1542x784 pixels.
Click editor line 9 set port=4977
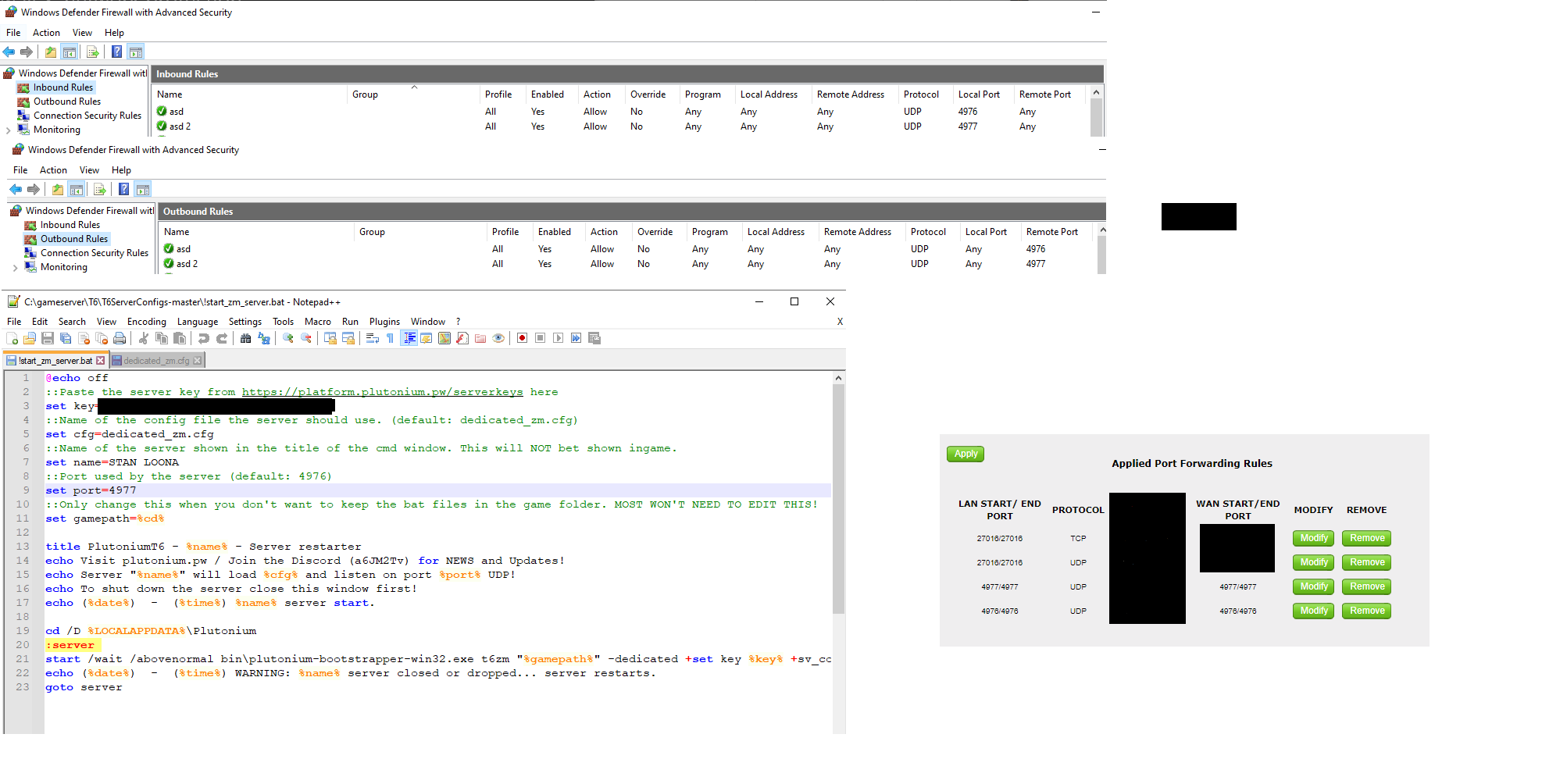437,490
